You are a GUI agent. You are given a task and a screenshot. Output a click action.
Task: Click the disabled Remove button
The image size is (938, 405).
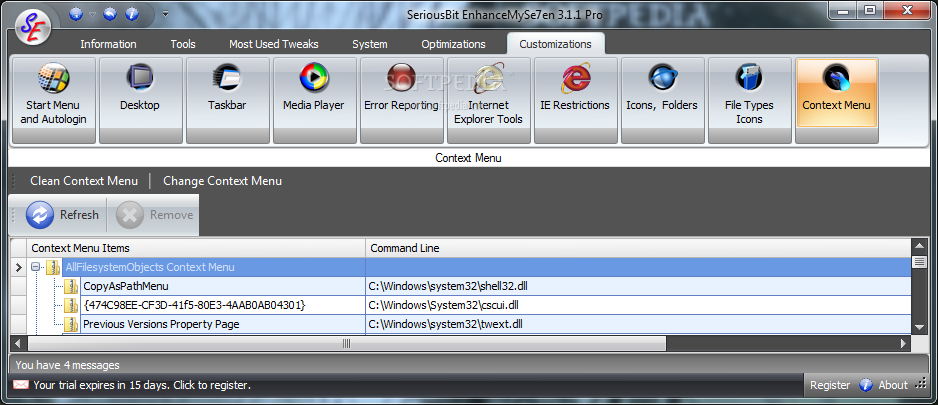pos(154,215)
